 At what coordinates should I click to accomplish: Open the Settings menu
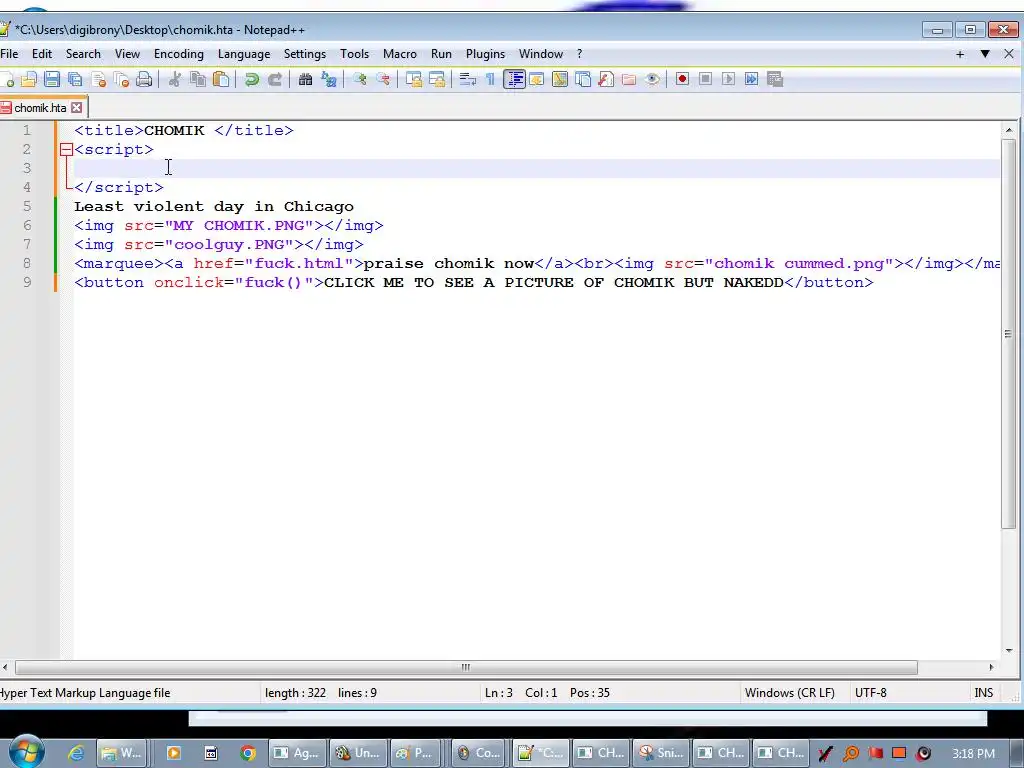tap(304, 54)
